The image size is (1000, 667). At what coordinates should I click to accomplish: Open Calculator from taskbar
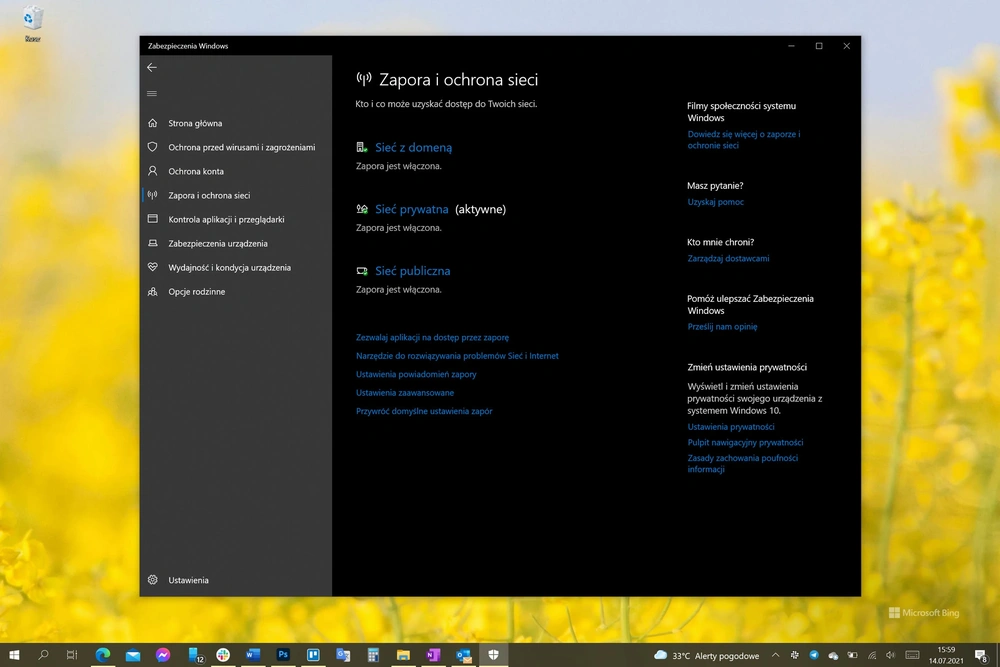tap(373, 655)
